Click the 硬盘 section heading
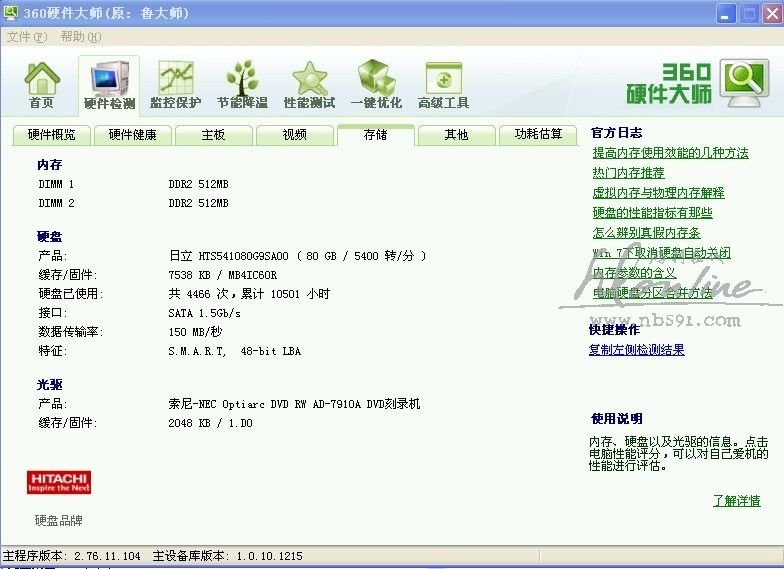The image size is (784, 569). pos(50,236)
